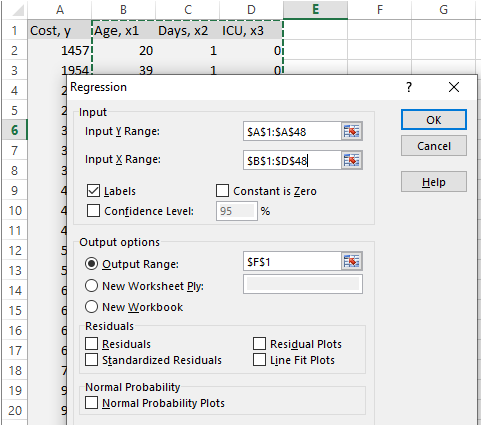Click empty cell E1
482x426 pixels.
point(315,30)
